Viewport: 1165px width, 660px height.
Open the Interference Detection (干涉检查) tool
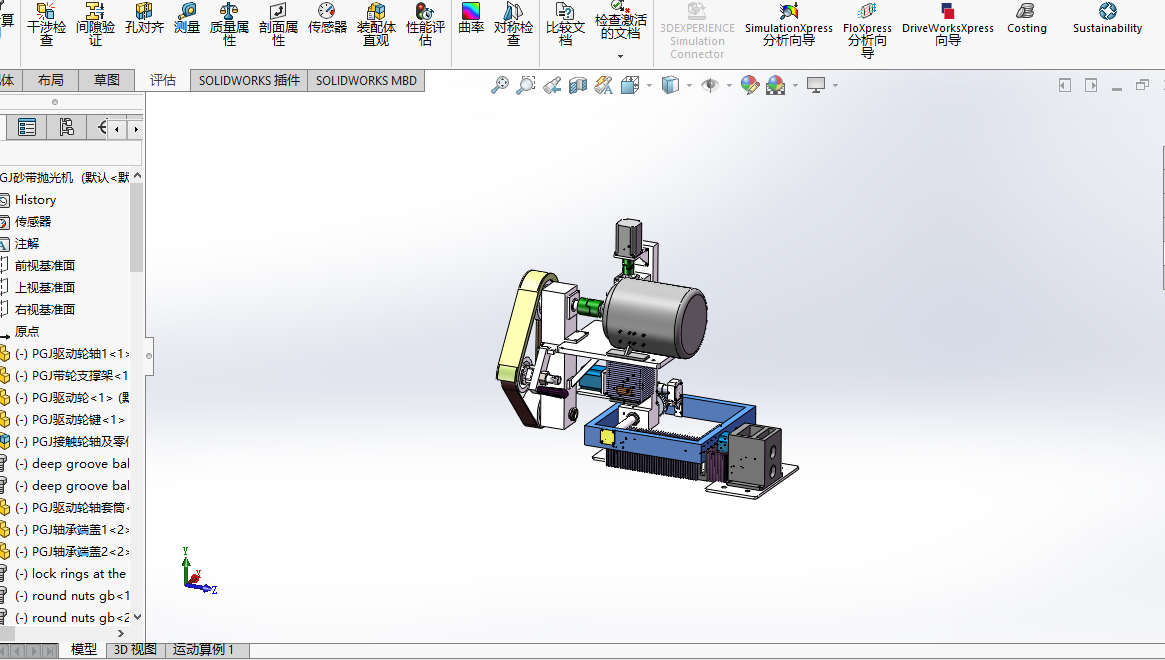[46, 24]
